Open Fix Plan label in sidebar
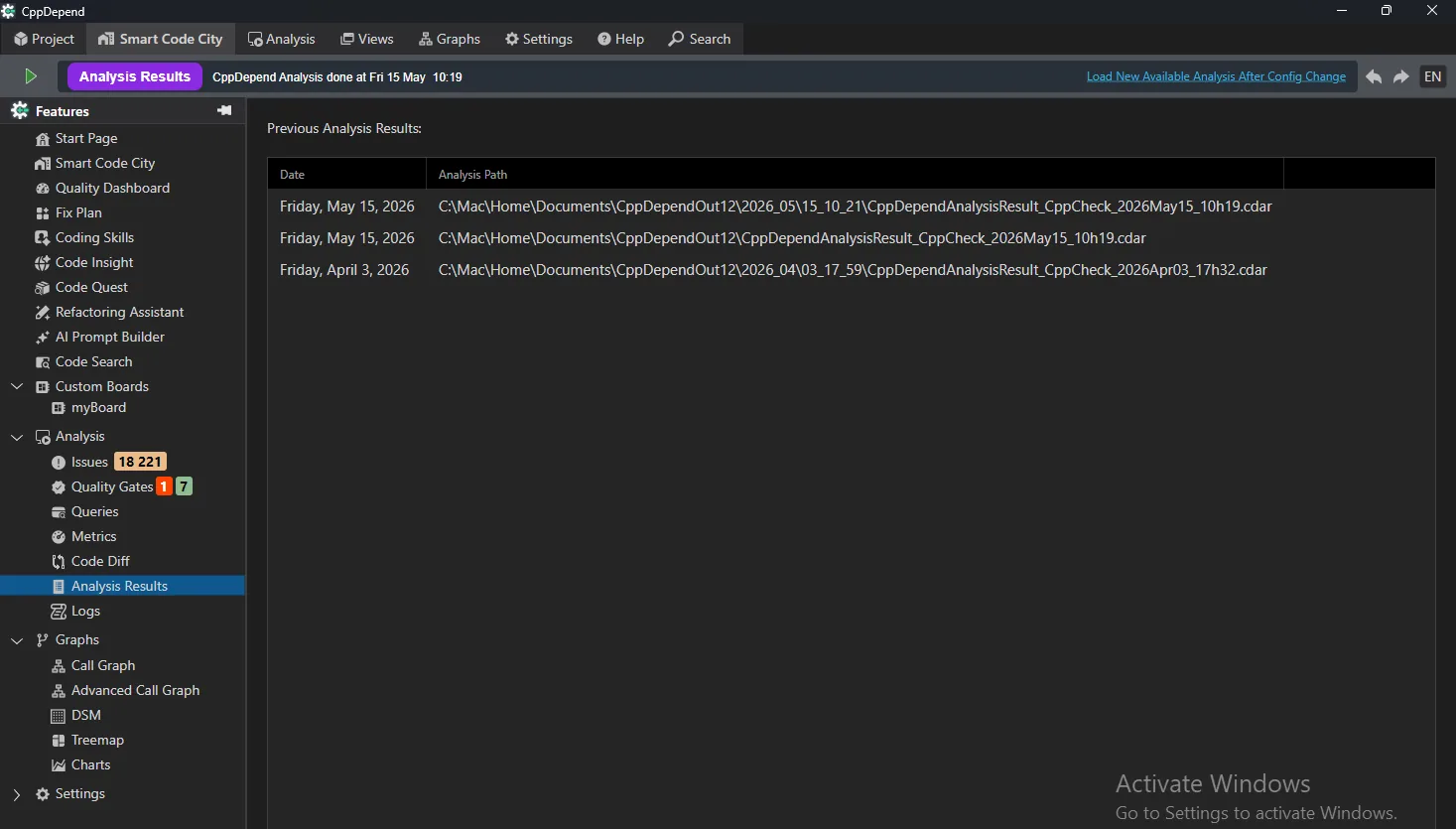 tap(78, 213)
